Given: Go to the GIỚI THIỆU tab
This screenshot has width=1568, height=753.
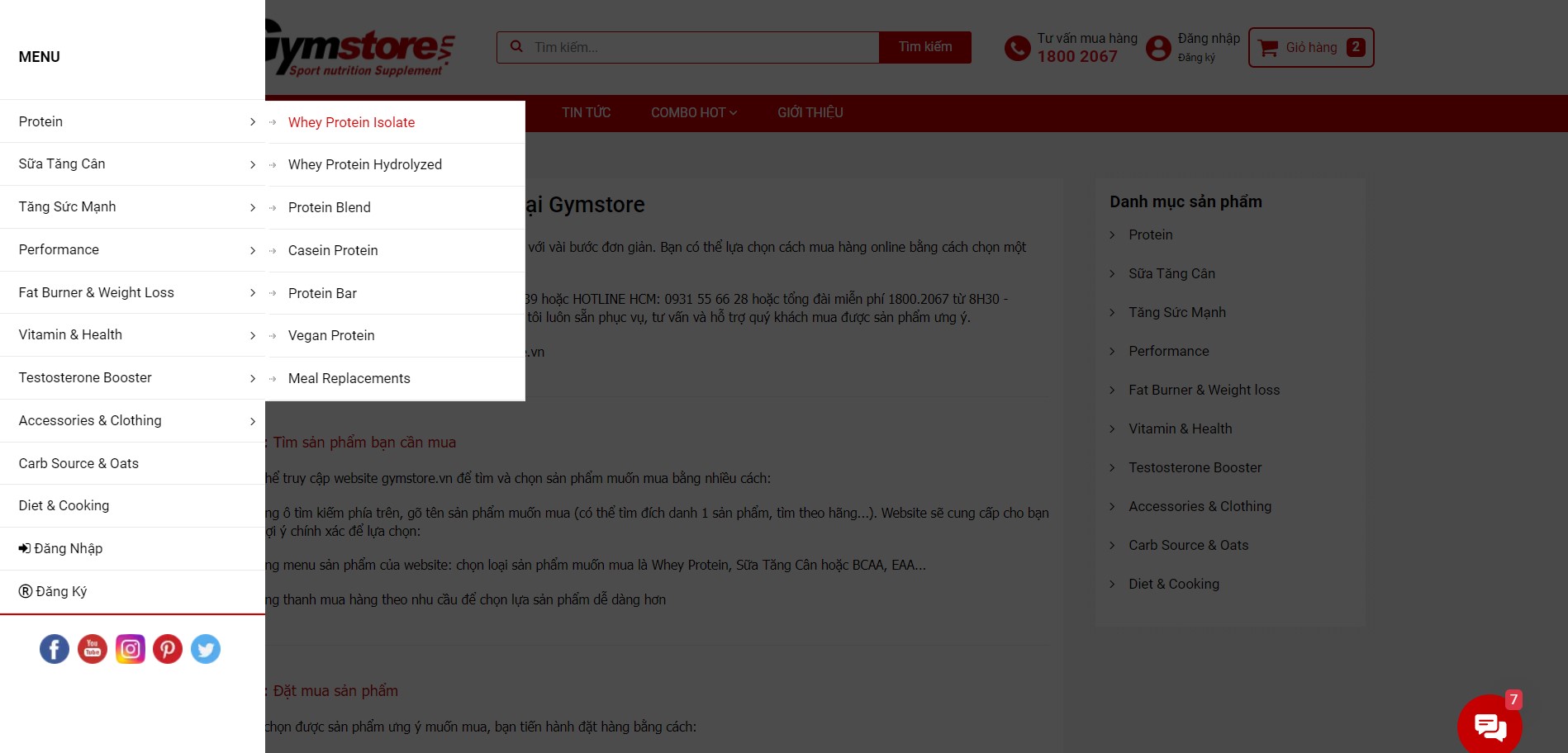Looking at the screenshot, I should pos(810,113).
